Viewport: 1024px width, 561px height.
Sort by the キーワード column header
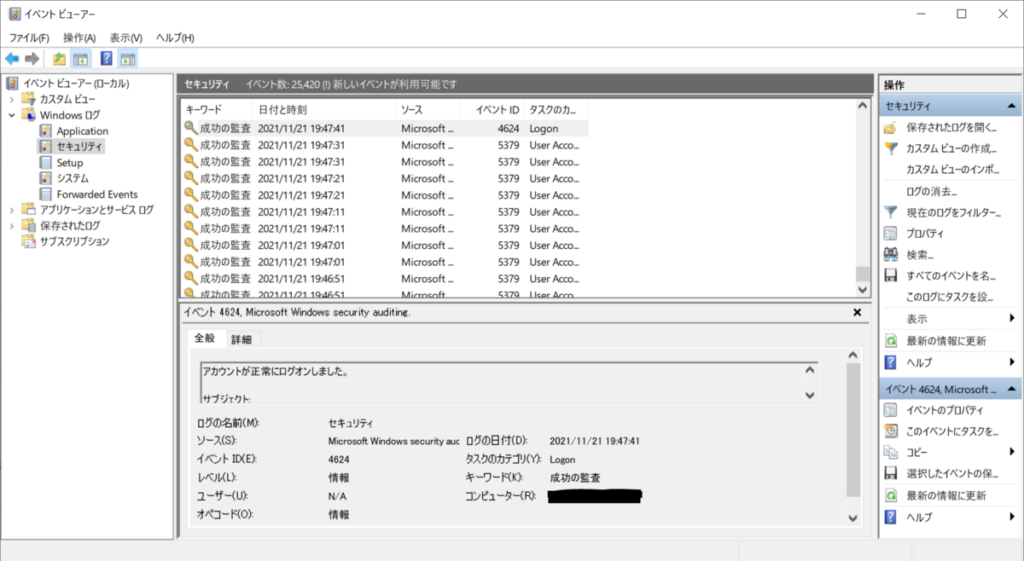pos(217,110)
